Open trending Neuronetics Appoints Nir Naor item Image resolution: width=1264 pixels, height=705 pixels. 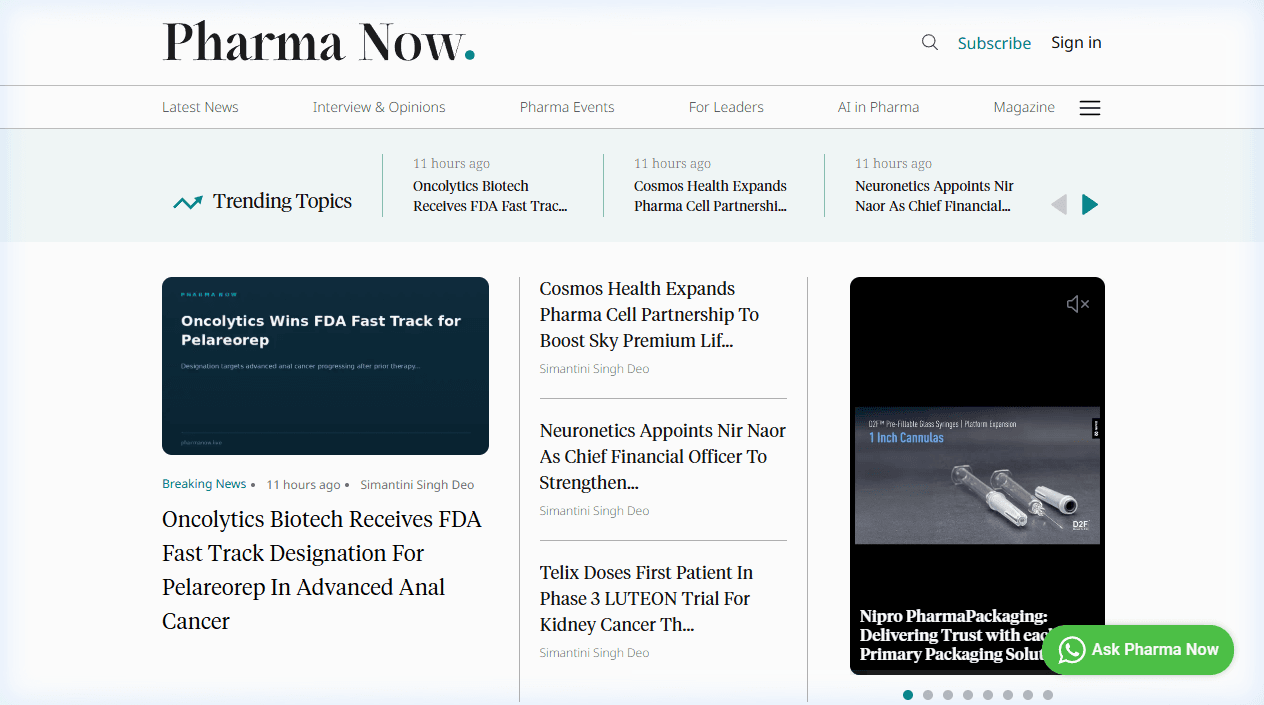coord(934,196)
